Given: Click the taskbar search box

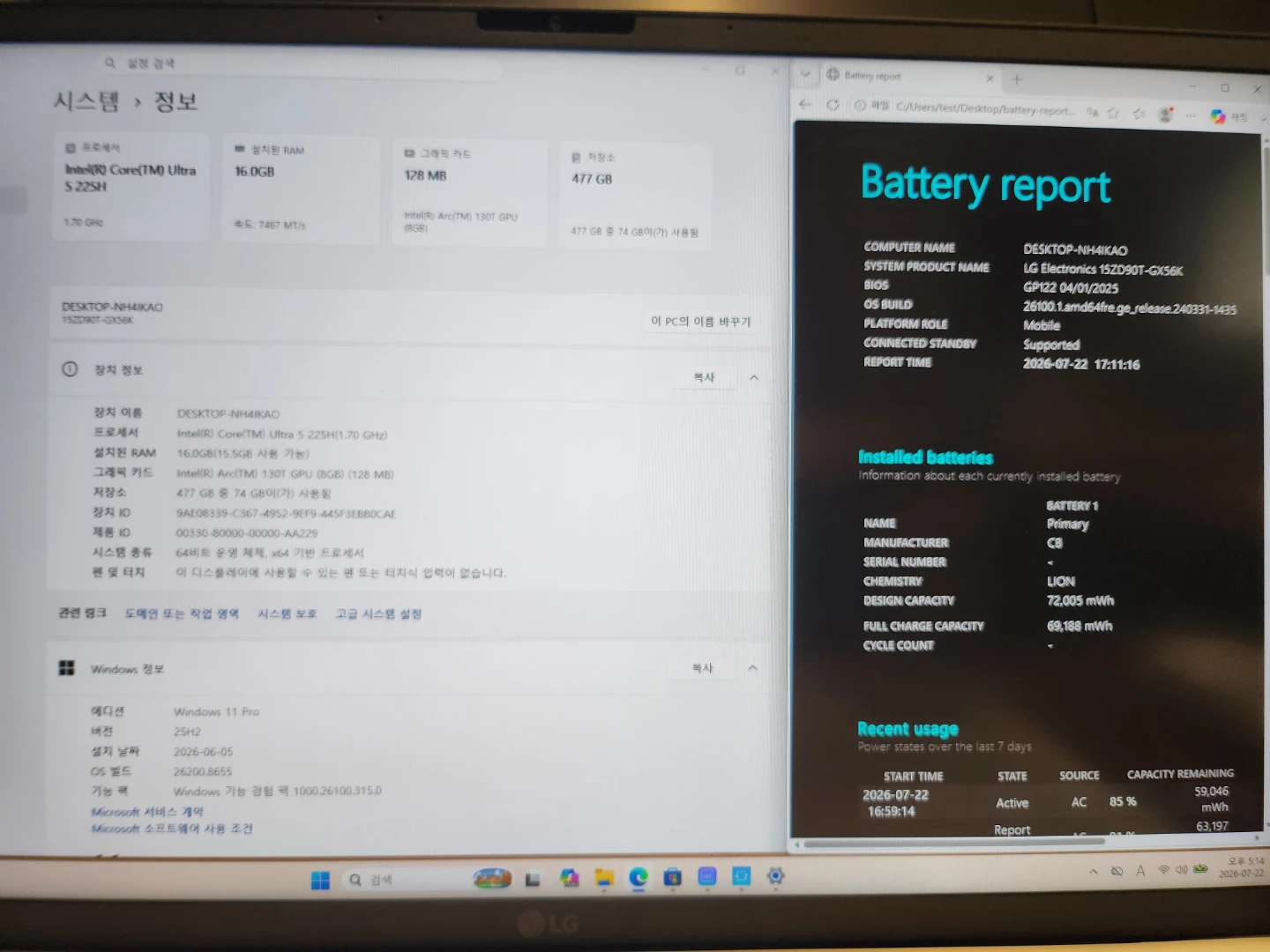Looking at the screenshot, I should point(428,880).
